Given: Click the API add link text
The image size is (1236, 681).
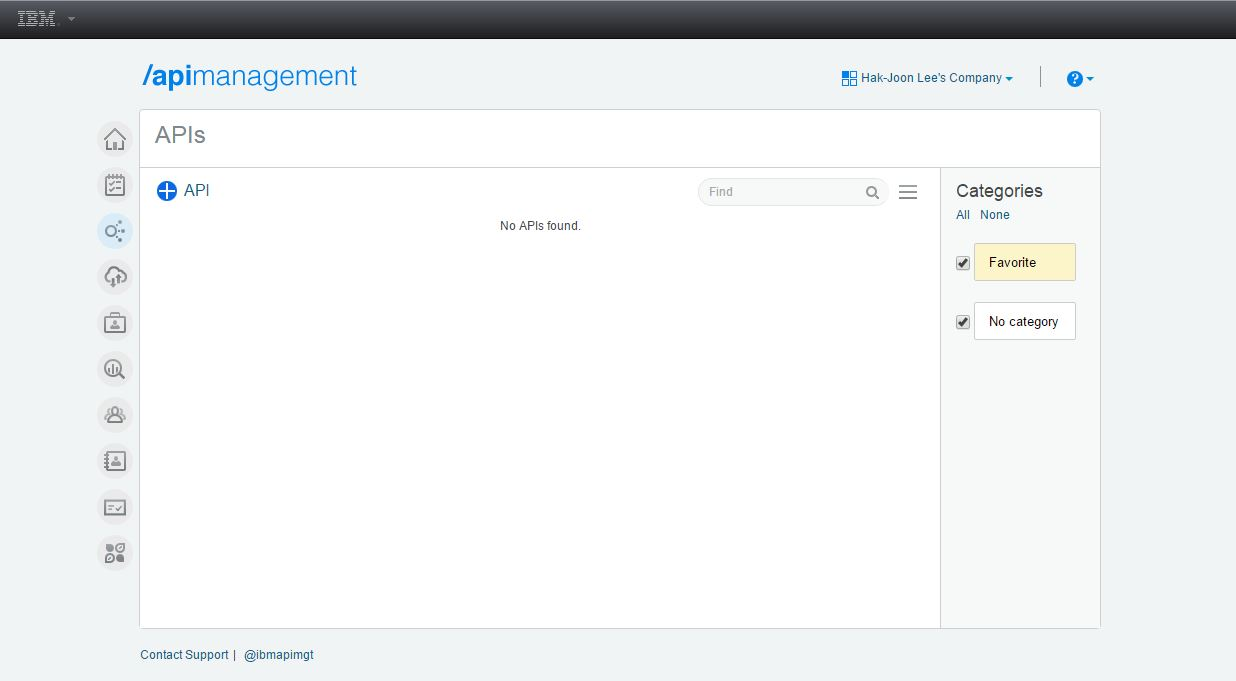Looking at the screenshot, I should pos(197,190).
